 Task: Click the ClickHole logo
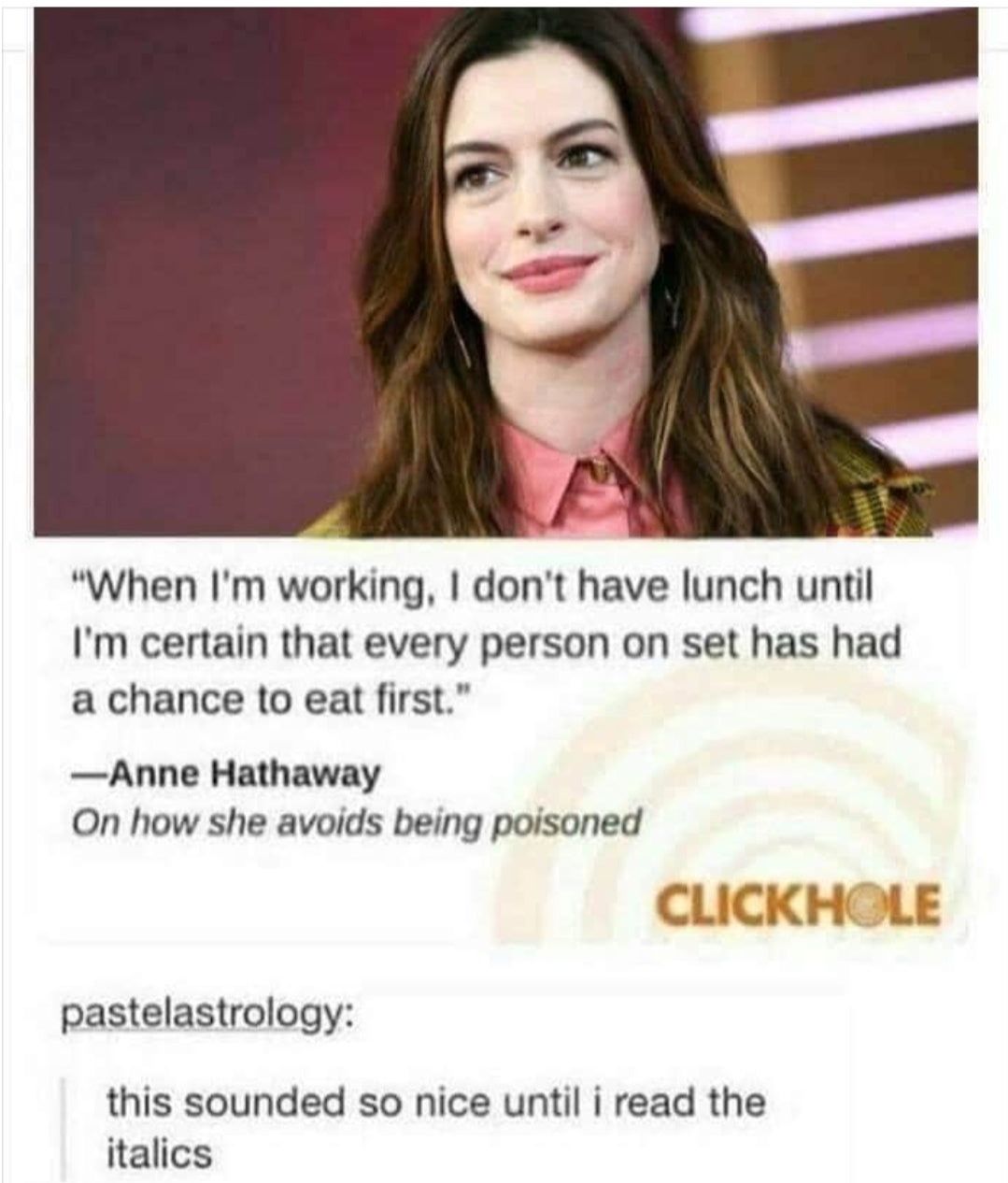coord(800,906)
